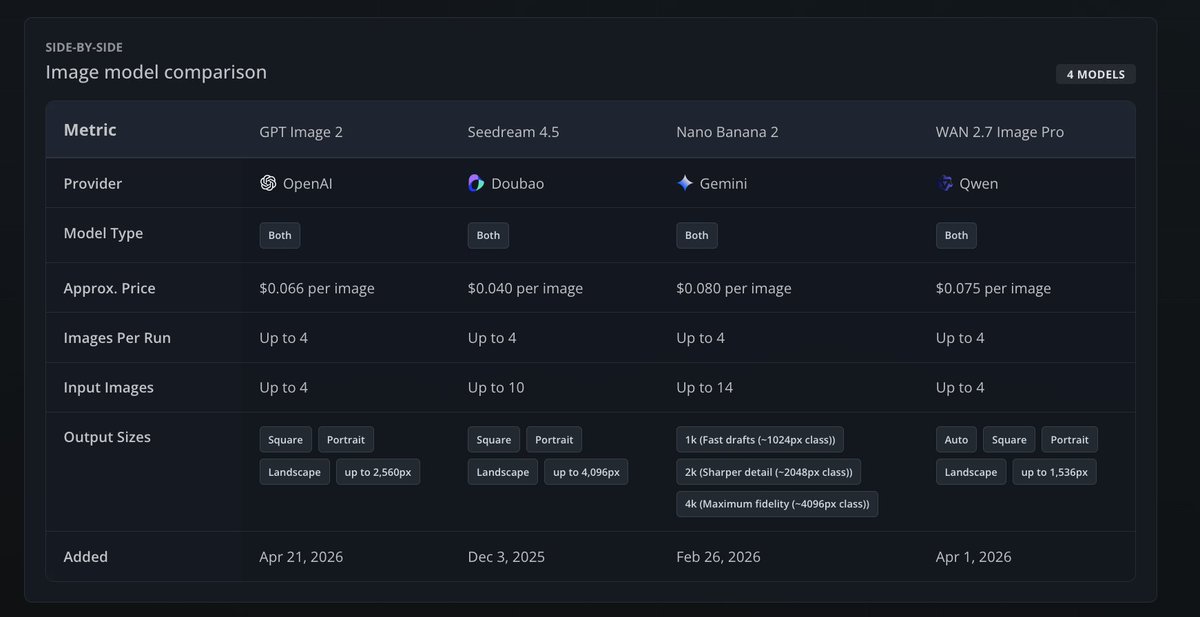Click the Images Per Run row label

click(x=117, y=338)
